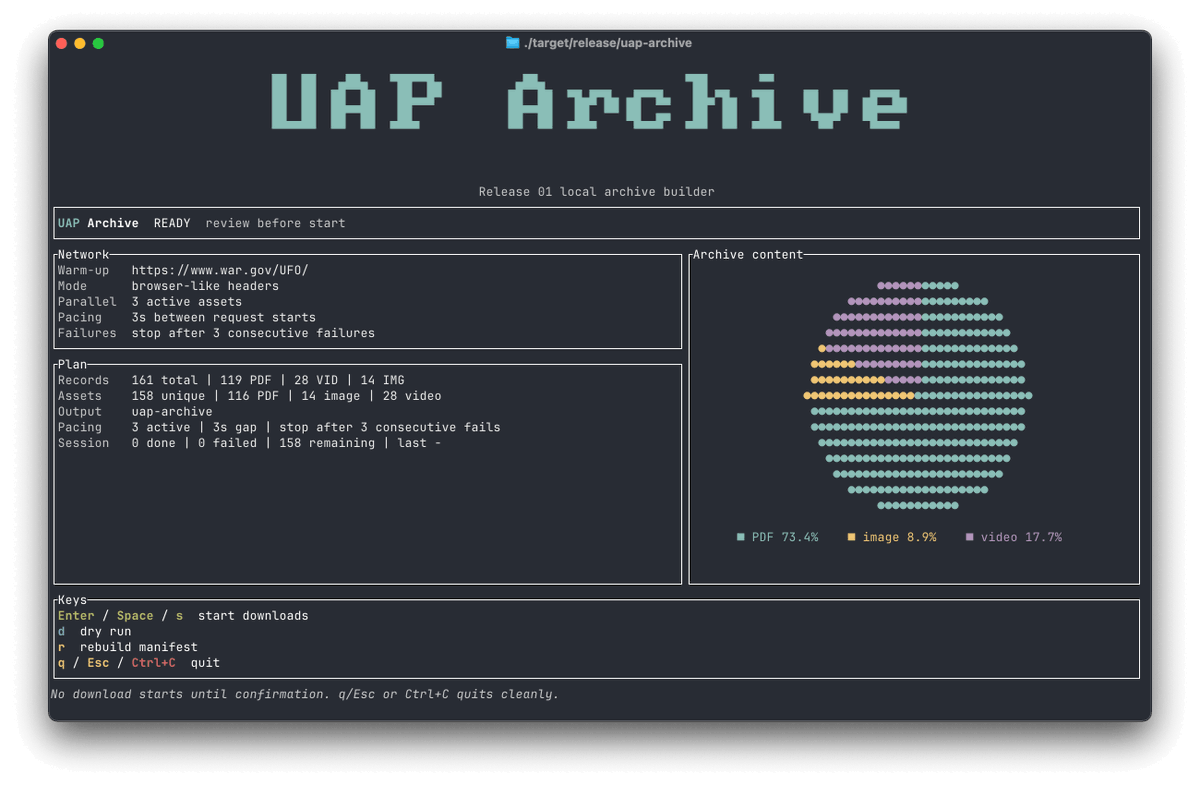The height and width of the screenshot is (785, 1200).
Task: Click 'image 8.9%' legend label
Action: (899, 537)
